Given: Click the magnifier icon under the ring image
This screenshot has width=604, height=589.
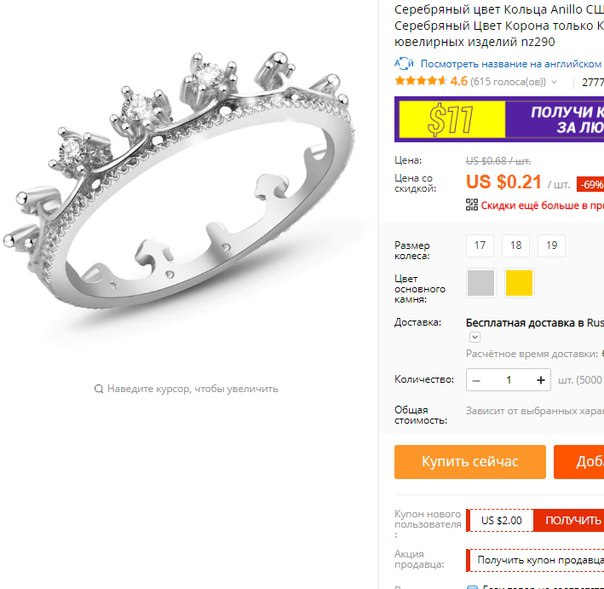Looking at the screenshot, I should tap(99, 389).
